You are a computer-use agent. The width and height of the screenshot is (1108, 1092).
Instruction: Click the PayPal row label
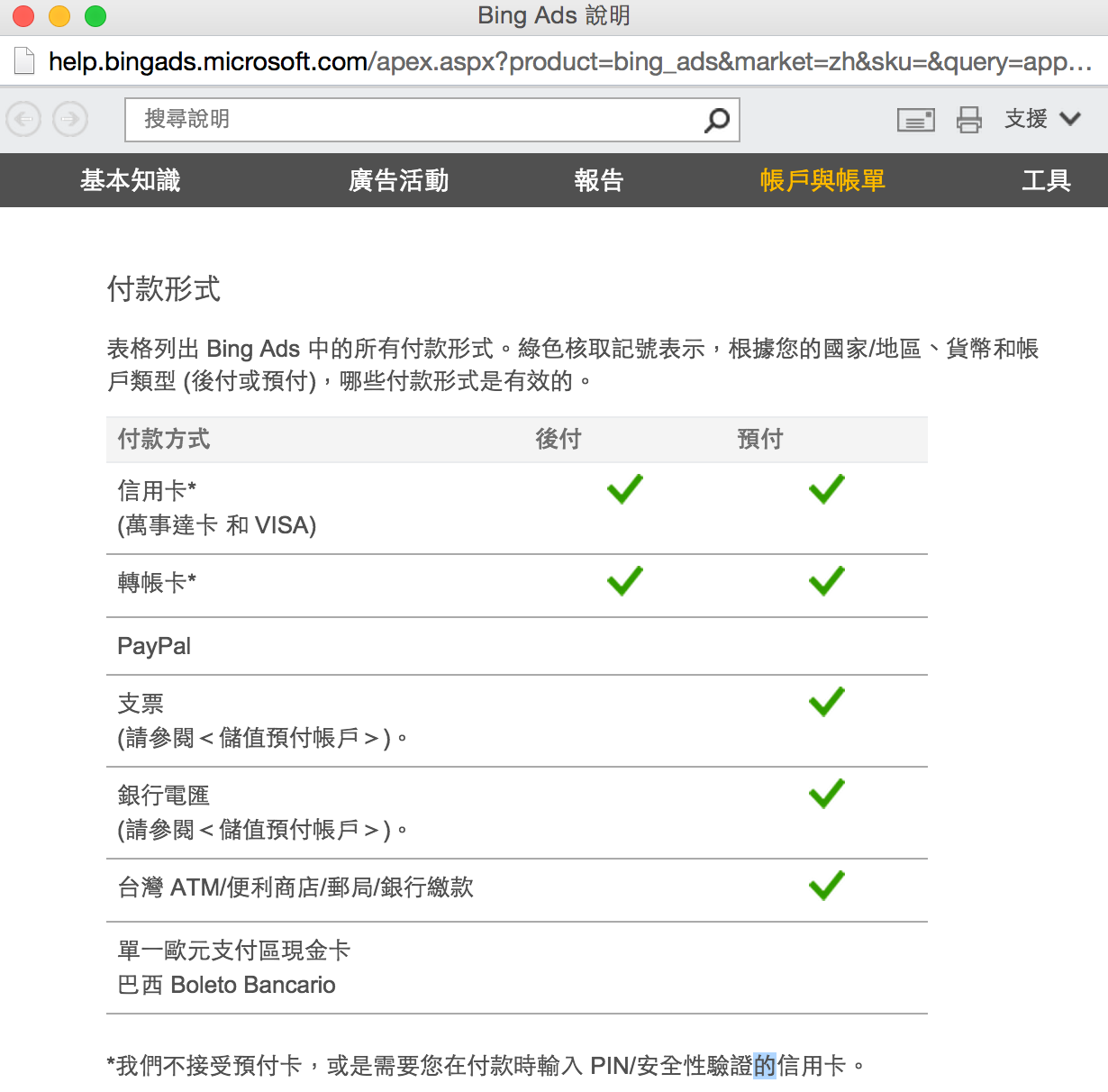(x=154, y=646)
